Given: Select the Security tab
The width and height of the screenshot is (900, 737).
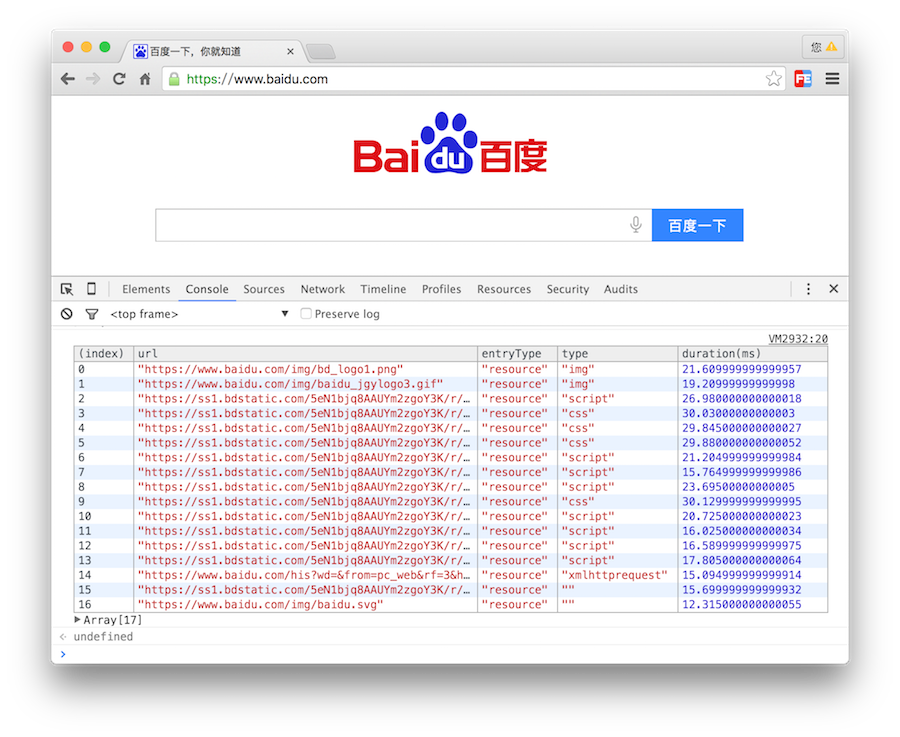Looking at the screenshot, I should (x=568, y=289).
